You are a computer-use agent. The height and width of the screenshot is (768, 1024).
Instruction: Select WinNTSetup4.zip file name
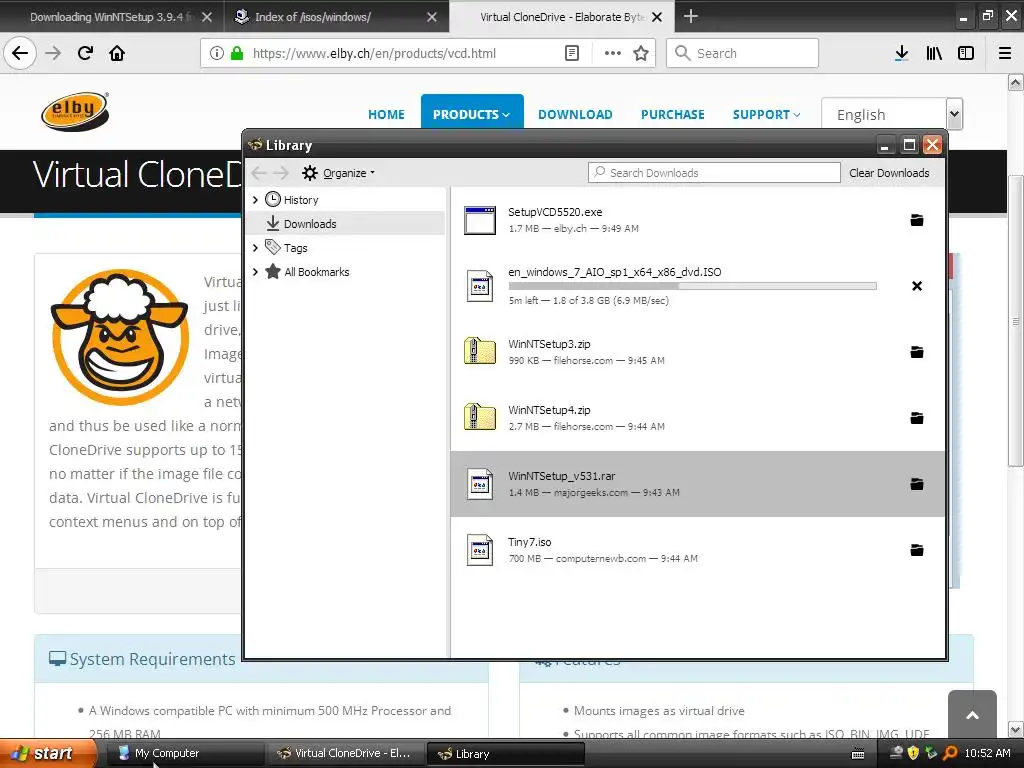click(x=549, y=410)
